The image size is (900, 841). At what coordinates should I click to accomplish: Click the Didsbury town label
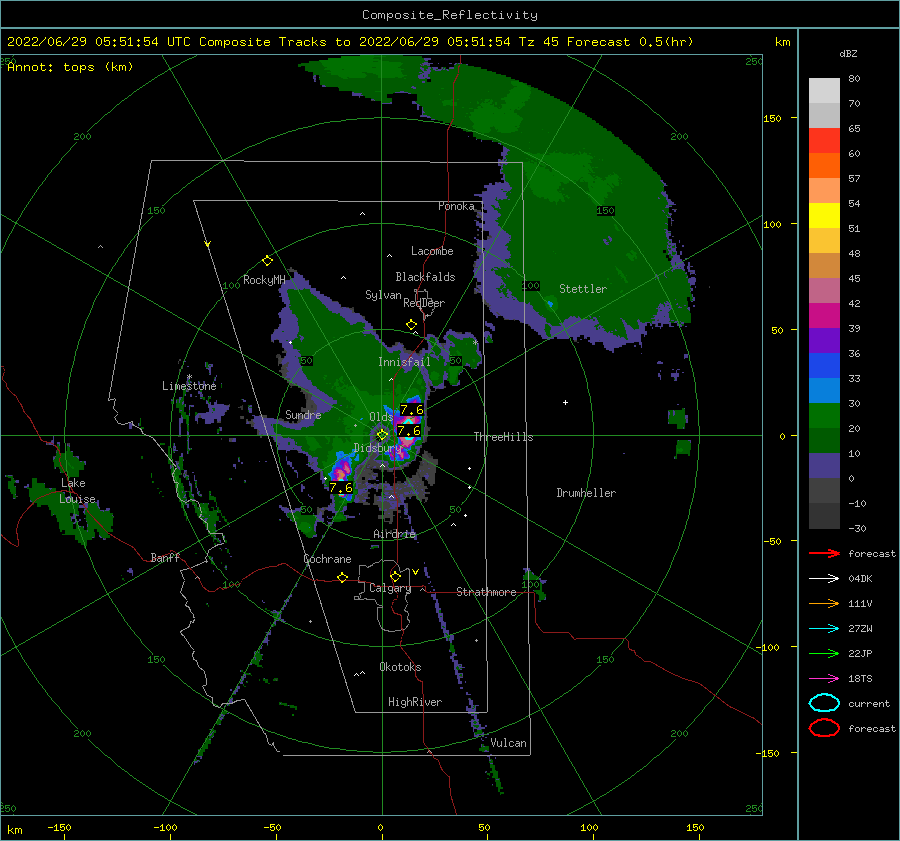[x=378, y=448]
